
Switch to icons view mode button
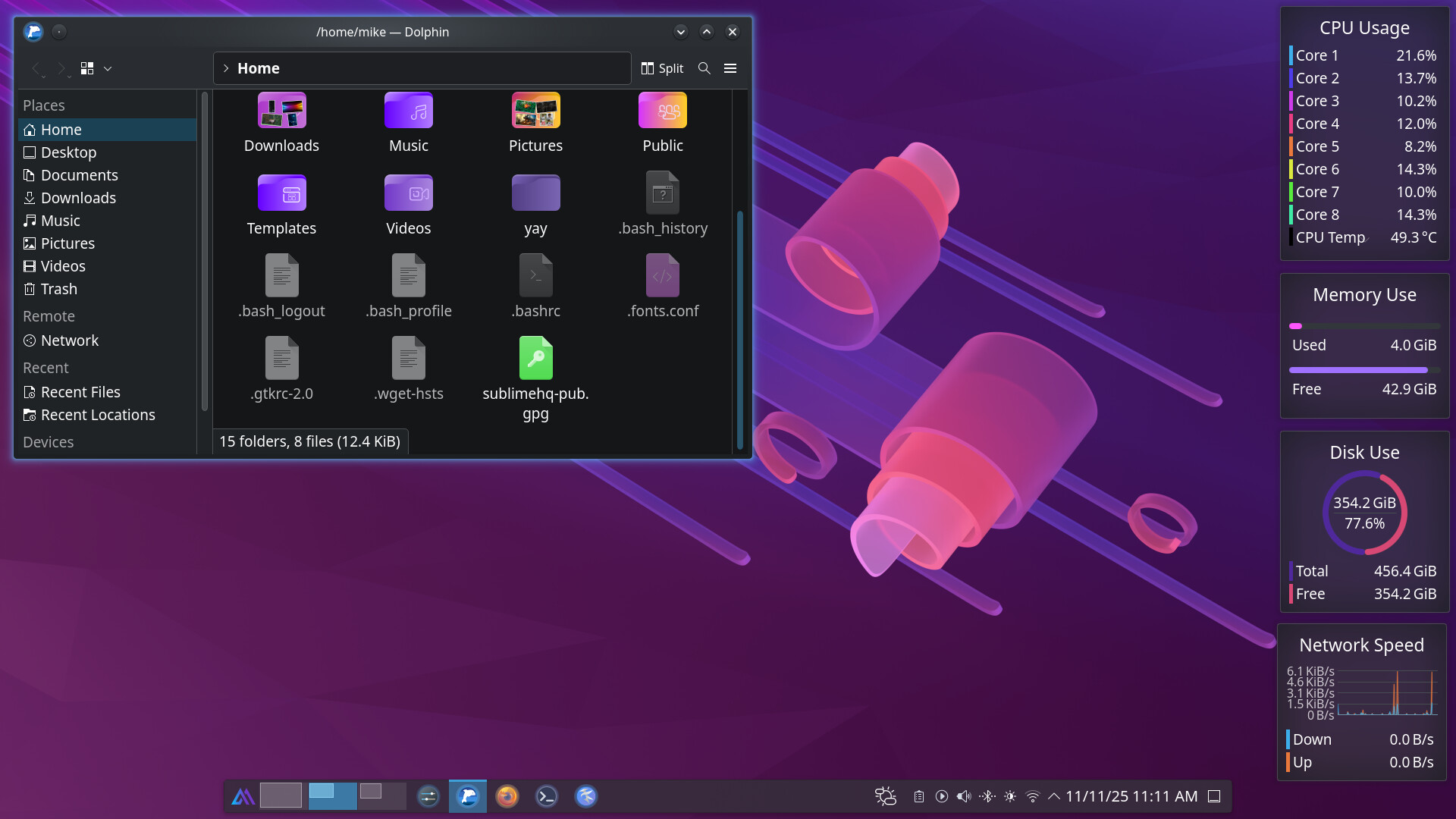click(x=87, y=68)
